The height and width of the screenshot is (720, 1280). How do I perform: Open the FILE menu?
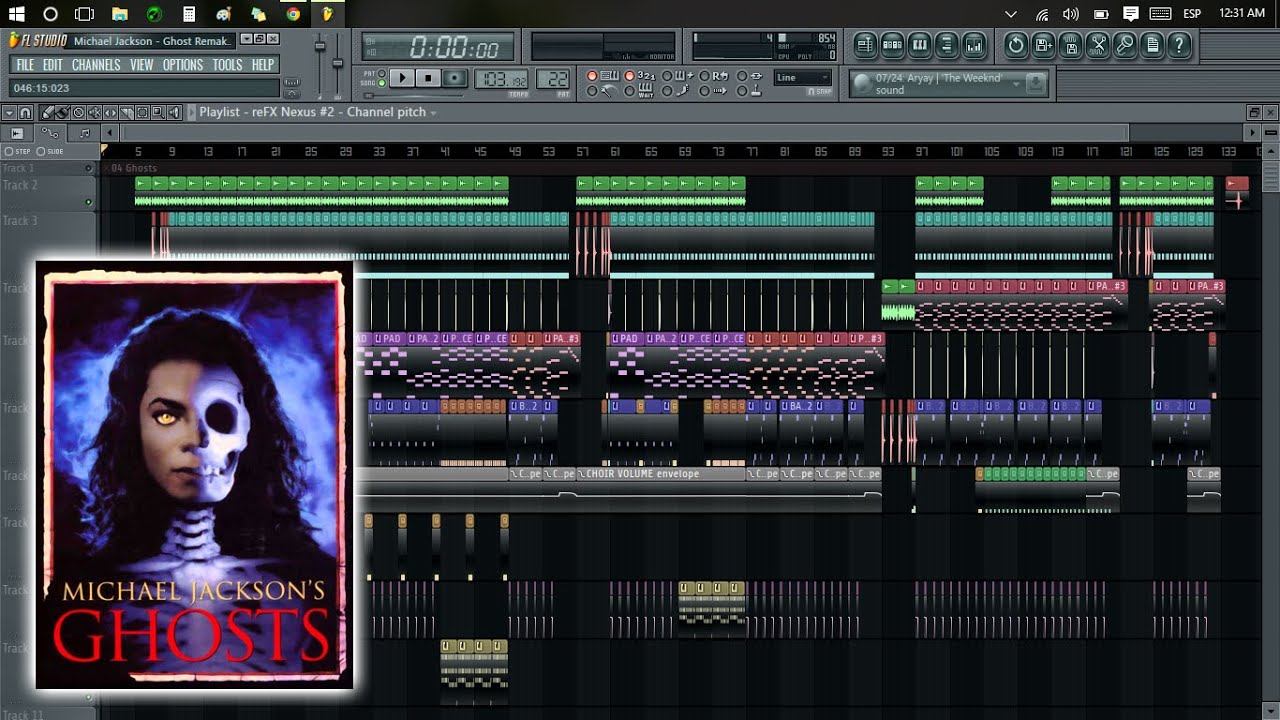(x=25, y=65)
